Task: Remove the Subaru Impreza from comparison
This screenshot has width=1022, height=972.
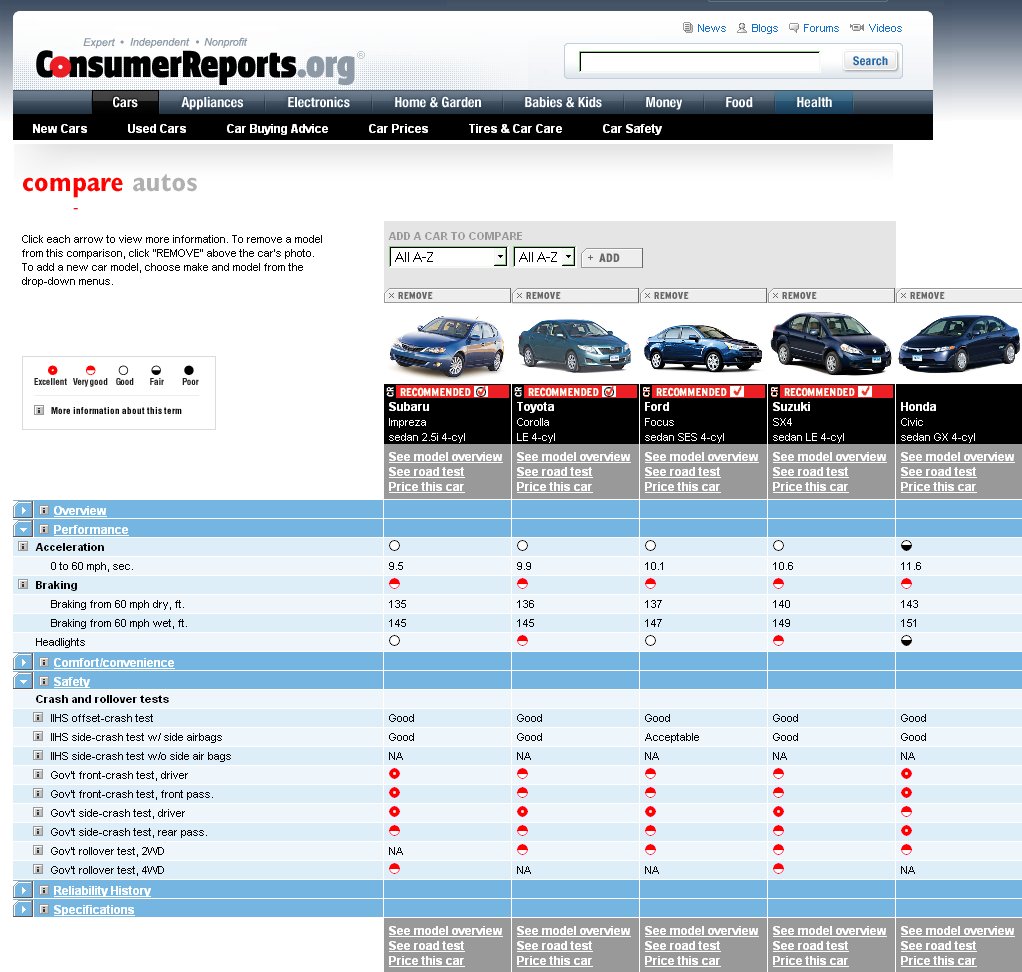Action: point(411,296)
